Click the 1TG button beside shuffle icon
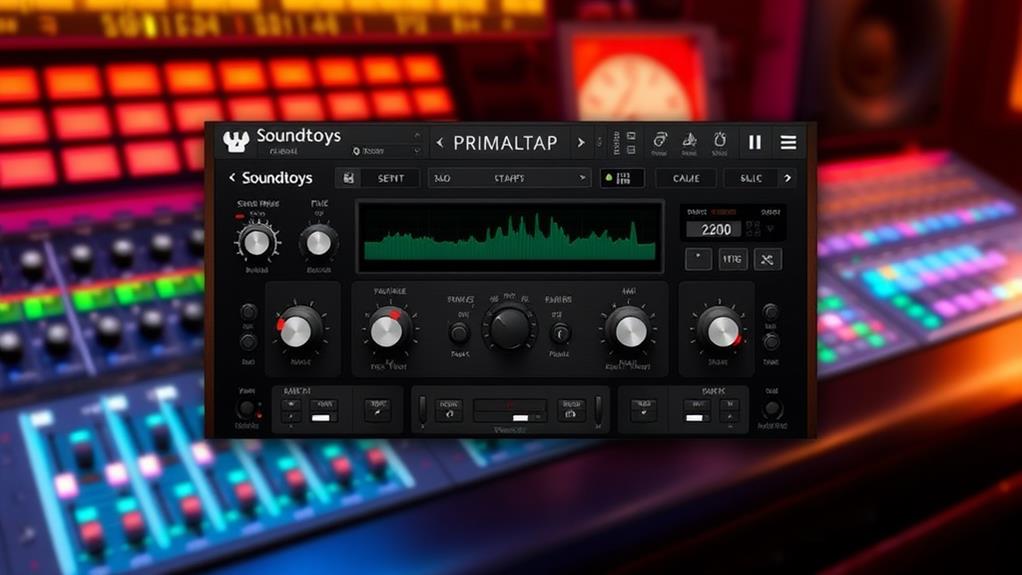The width and height of the screenshot is (1022, 575). click(x=733, y=259)
